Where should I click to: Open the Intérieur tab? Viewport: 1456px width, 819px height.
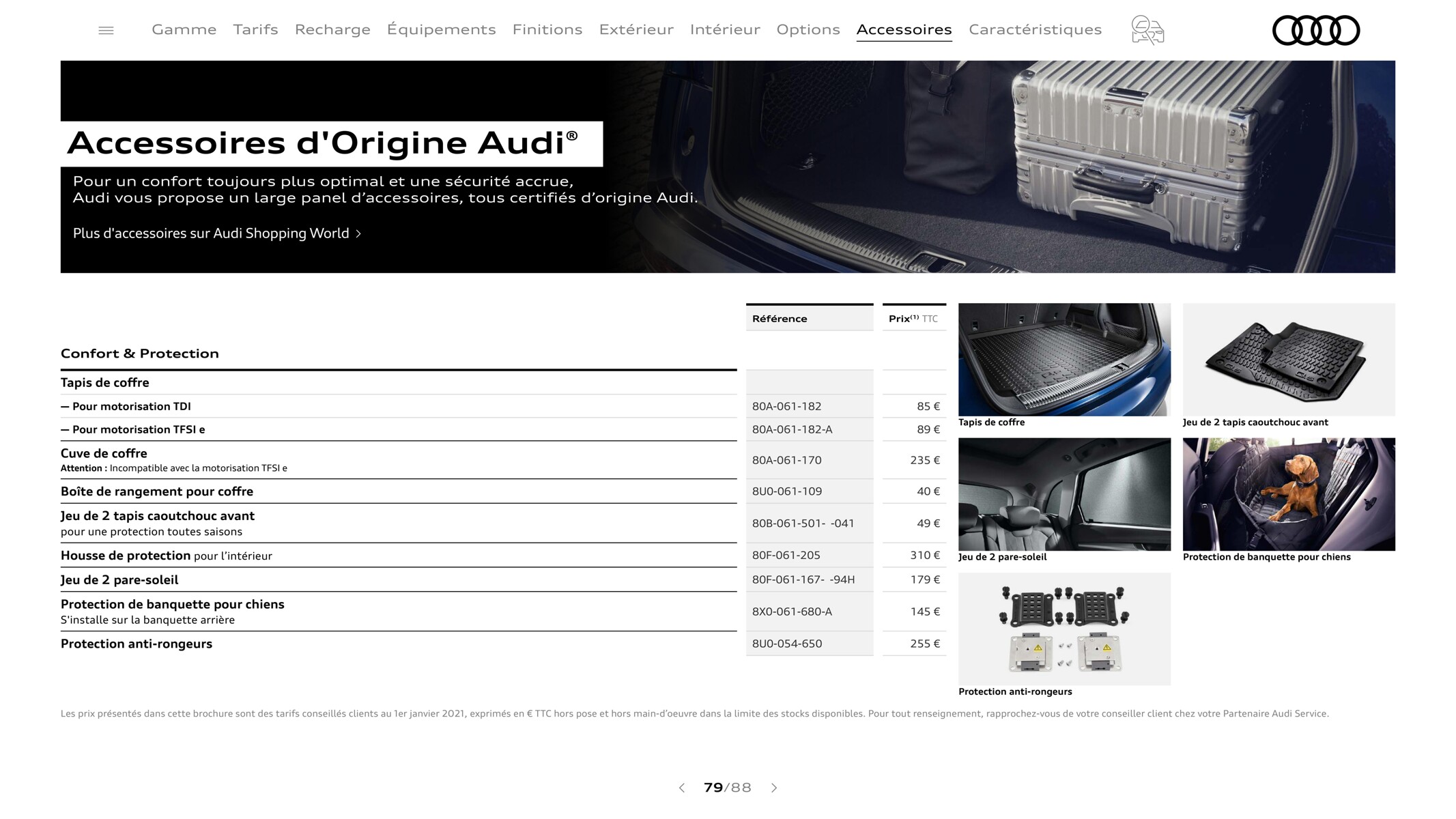point(725,29)
